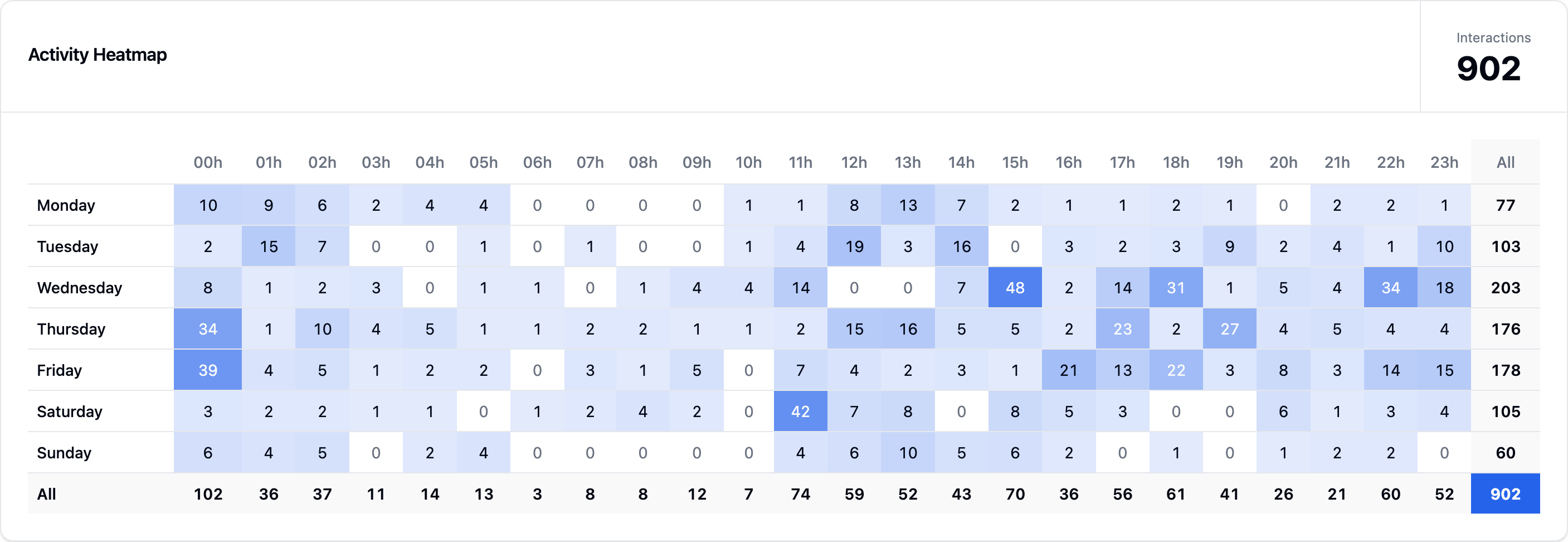1568x542 pixels.
Task: Click the Activity Heatmap title
Action: pyautogui.click(x=98, y=55)
